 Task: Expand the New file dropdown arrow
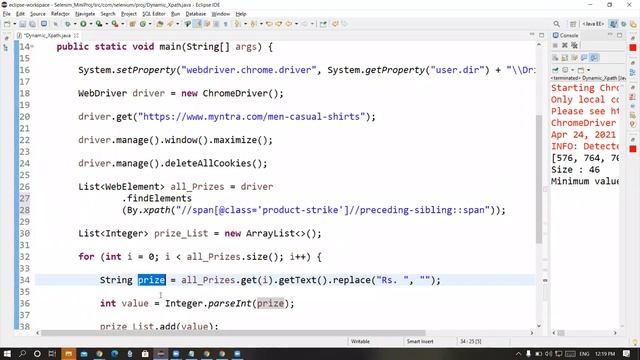pos(15,24)
